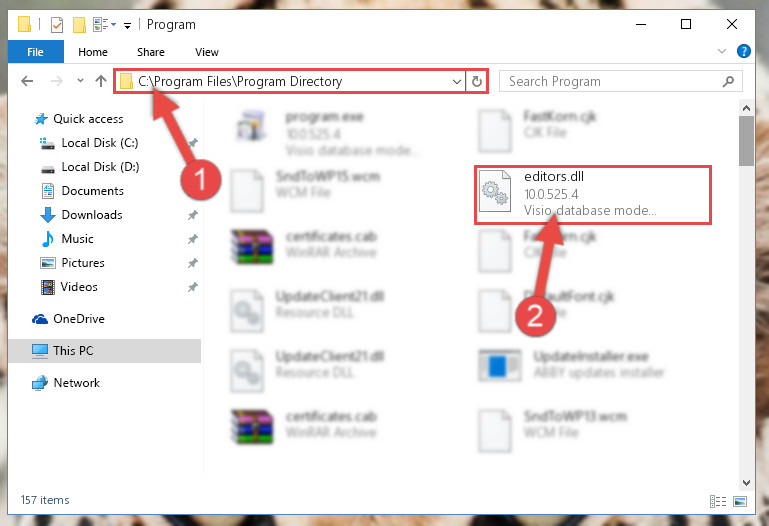Open the Help question mark icon
Image resolution: width=769 pixels, height=526 pixels.
[x=743, y=51]
